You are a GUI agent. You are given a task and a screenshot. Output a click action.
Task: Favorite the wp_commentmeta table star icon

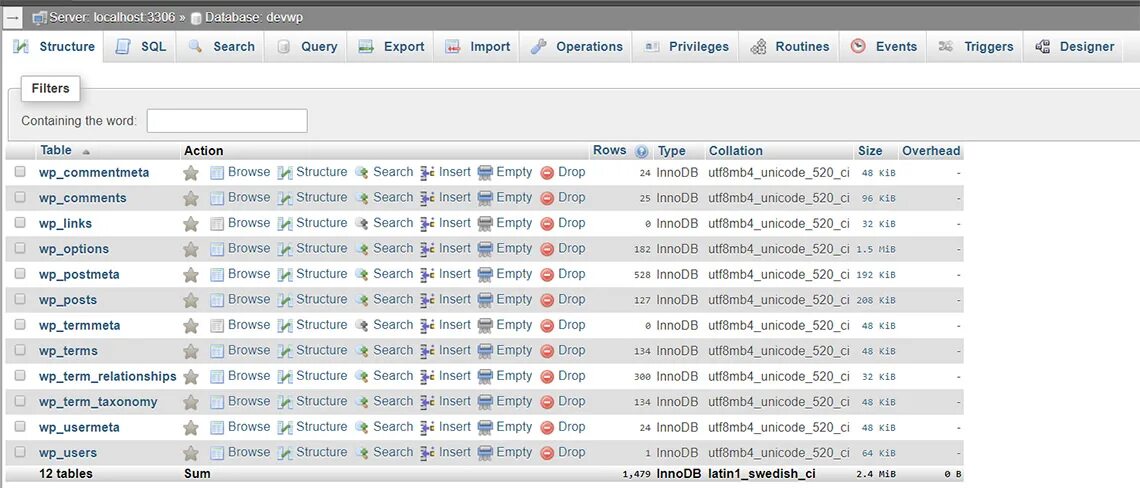tap(190, 173)
